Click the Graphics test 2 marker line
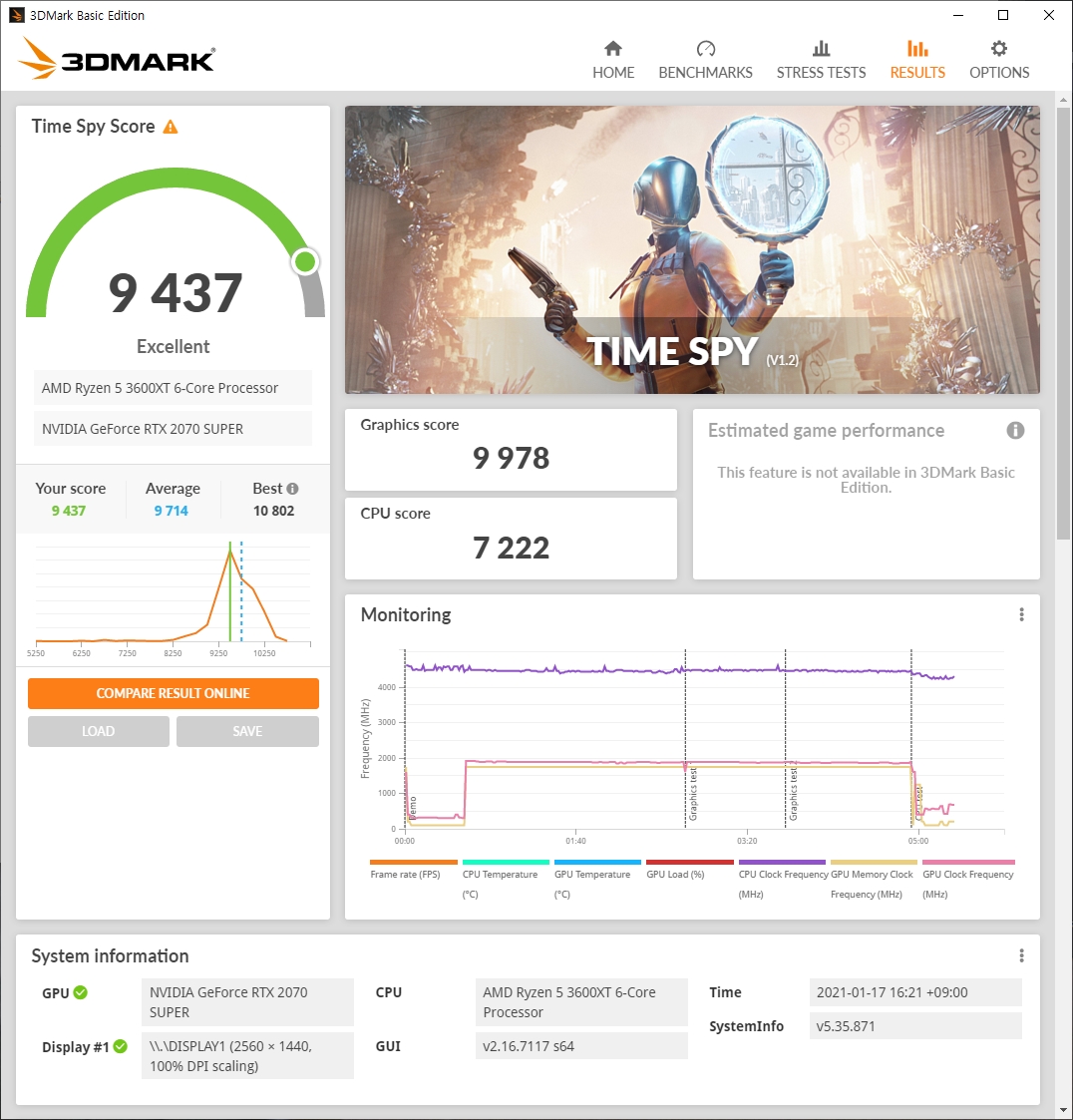Viewport: 1073px width, 1120px height. click(785, 739)
